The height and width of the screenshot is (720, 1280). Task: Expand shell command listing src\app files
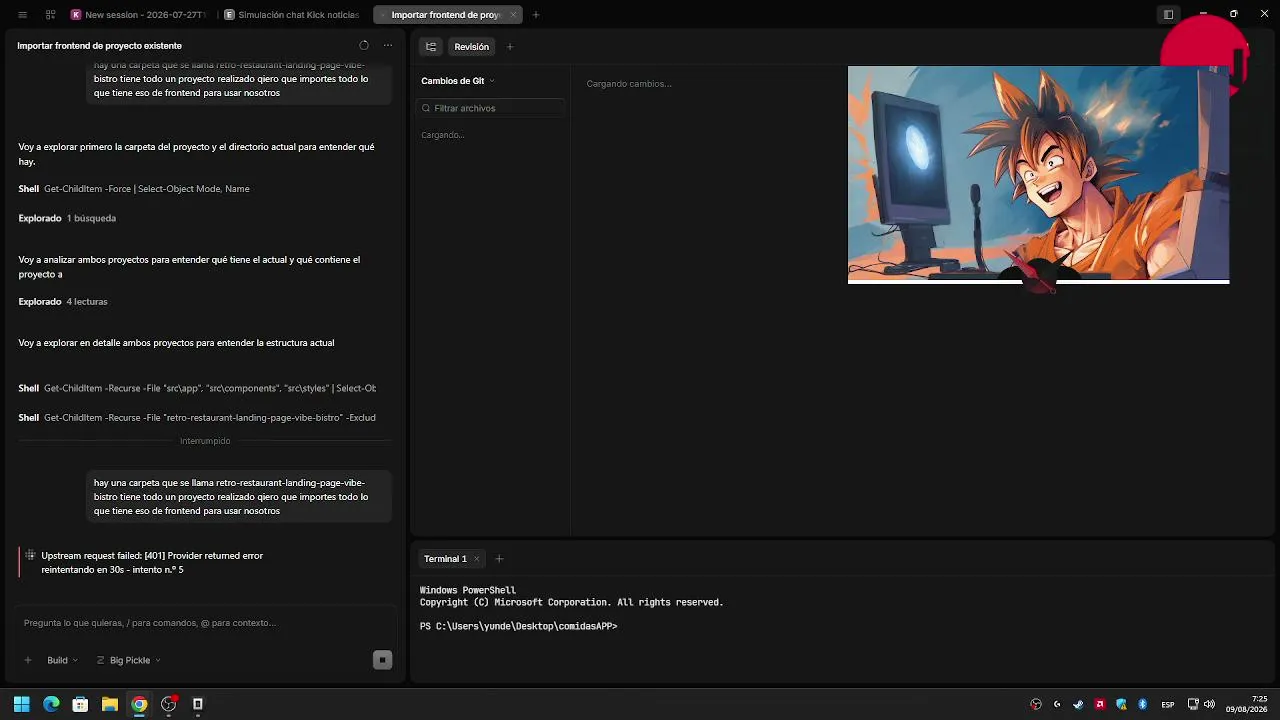[197, 388]
